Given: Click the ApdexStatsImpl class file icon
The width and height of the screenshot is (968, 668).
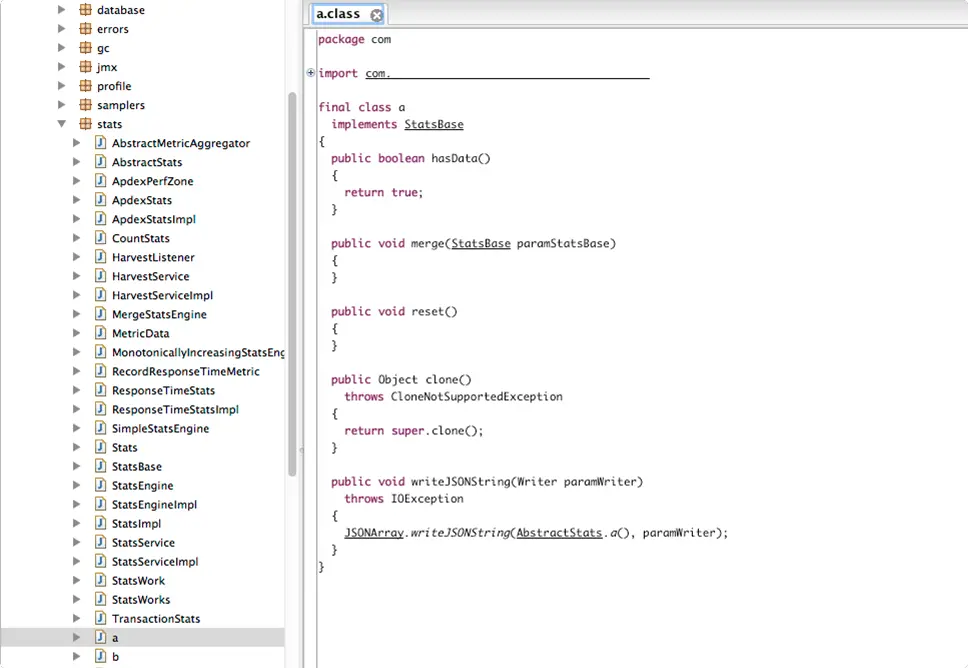Looking at the screenshot, I should (x=101, y=219).
